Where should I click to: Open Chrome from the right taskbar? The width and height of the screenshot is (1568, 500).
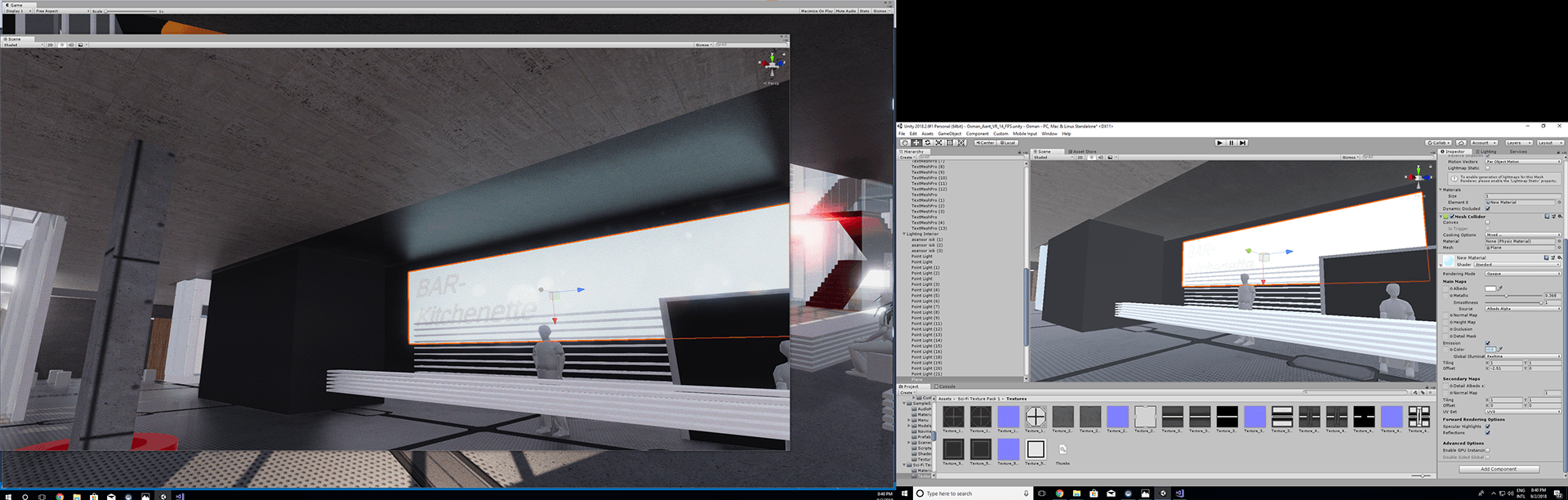tap(1059, 493)
